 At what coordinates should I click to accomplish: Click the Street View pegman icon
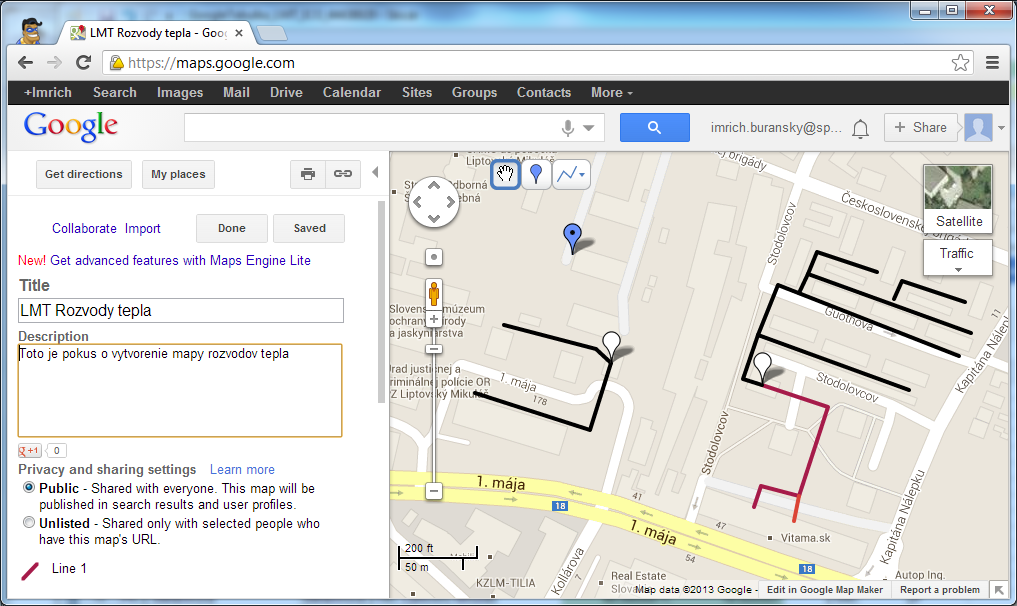[434, 293]
